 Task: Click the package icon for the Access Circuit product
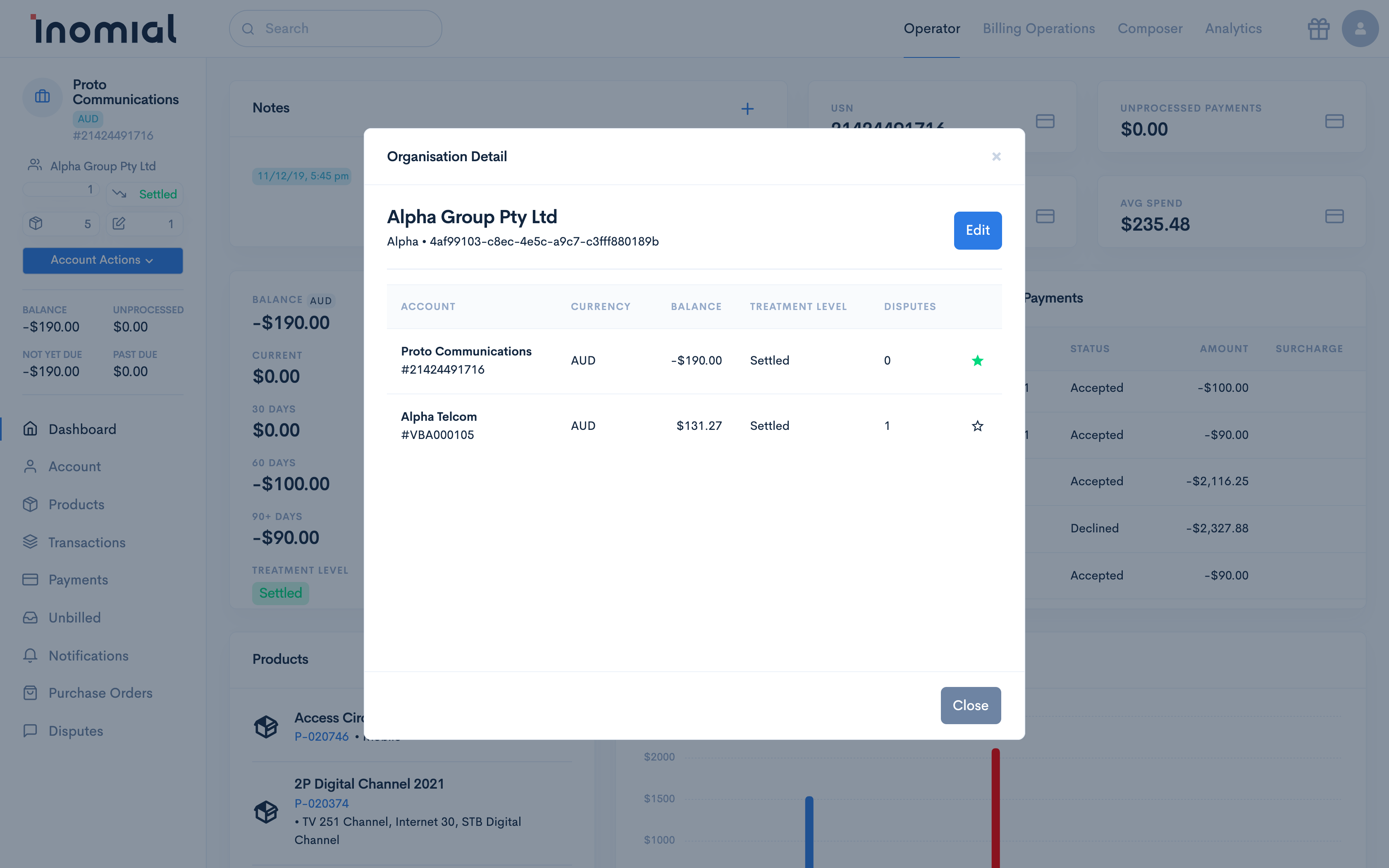tap(266, 727)
